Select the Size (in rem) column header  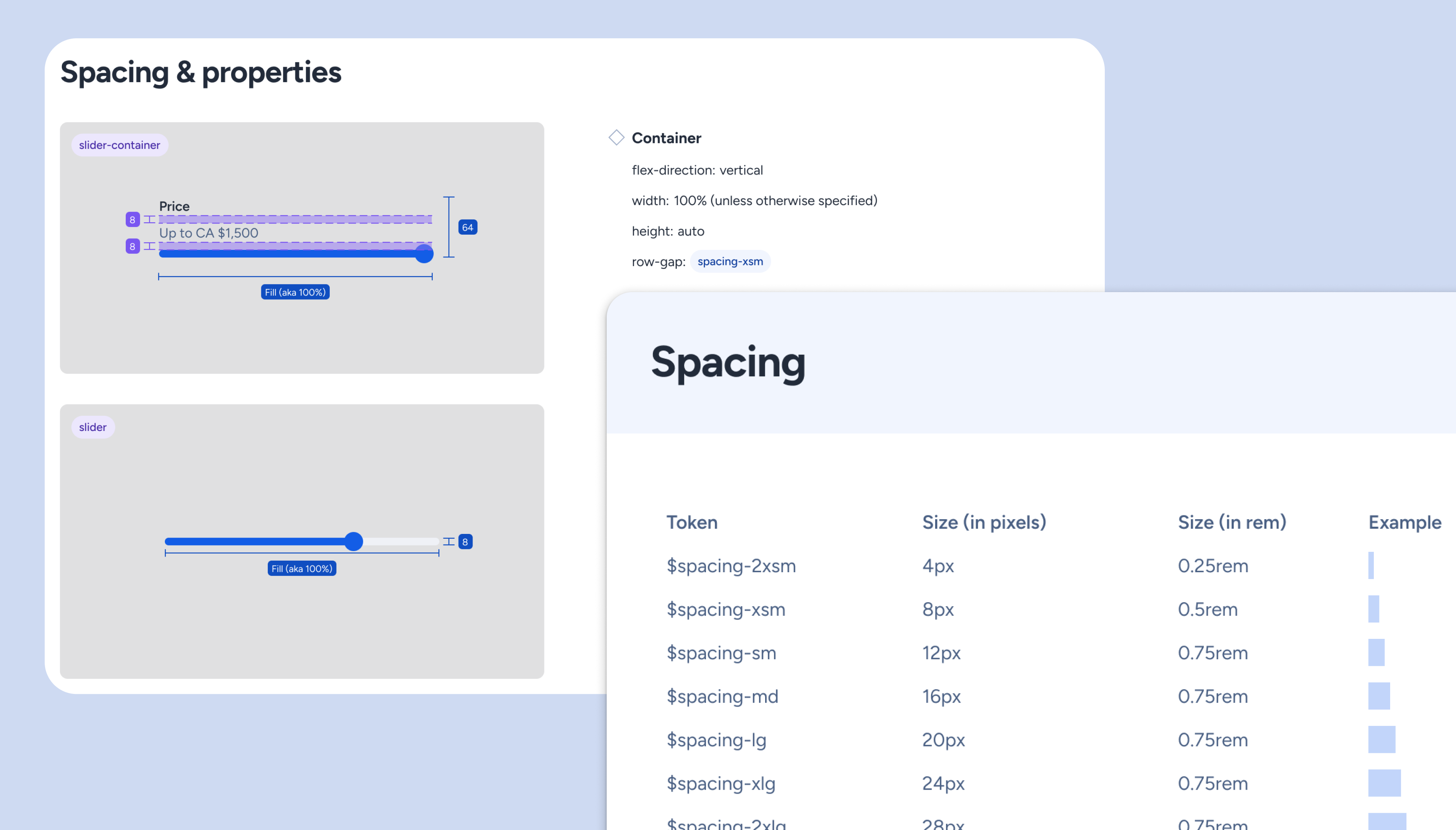click(1232, 522)
